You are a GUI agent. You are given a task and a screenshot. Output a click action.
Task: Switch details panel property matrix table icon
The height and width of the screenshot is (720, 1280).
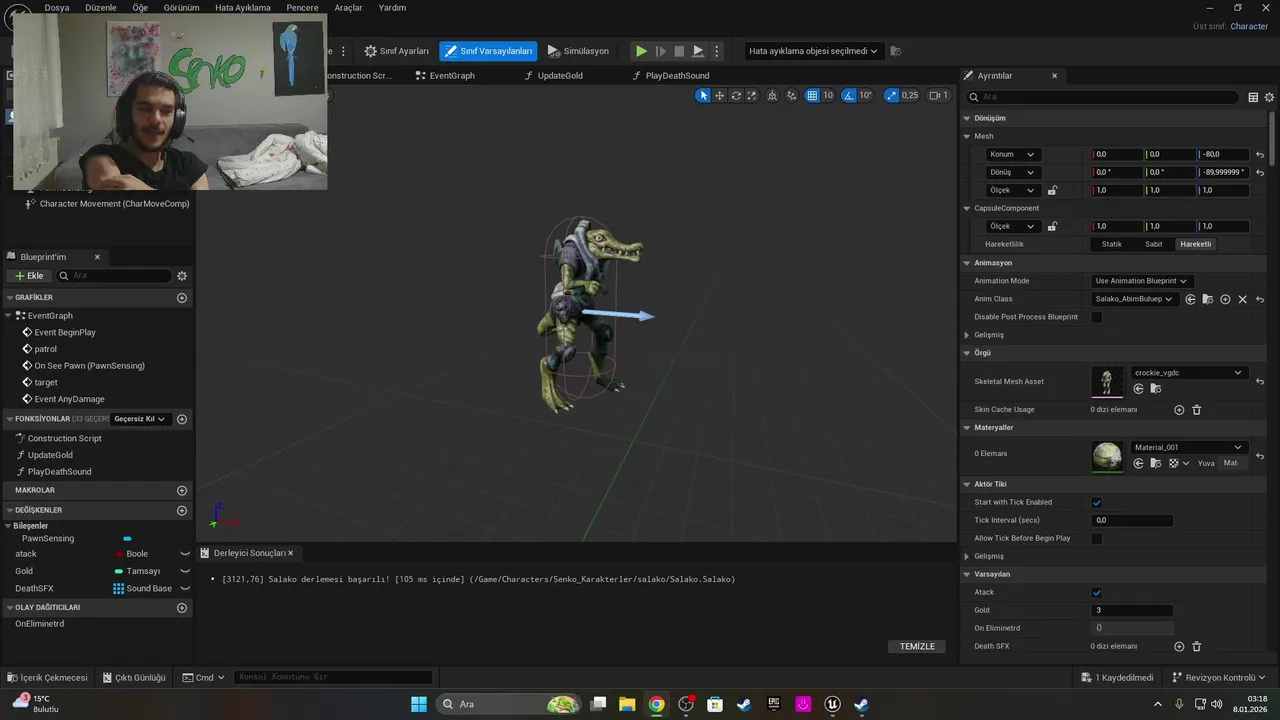tap(1253, 97)
